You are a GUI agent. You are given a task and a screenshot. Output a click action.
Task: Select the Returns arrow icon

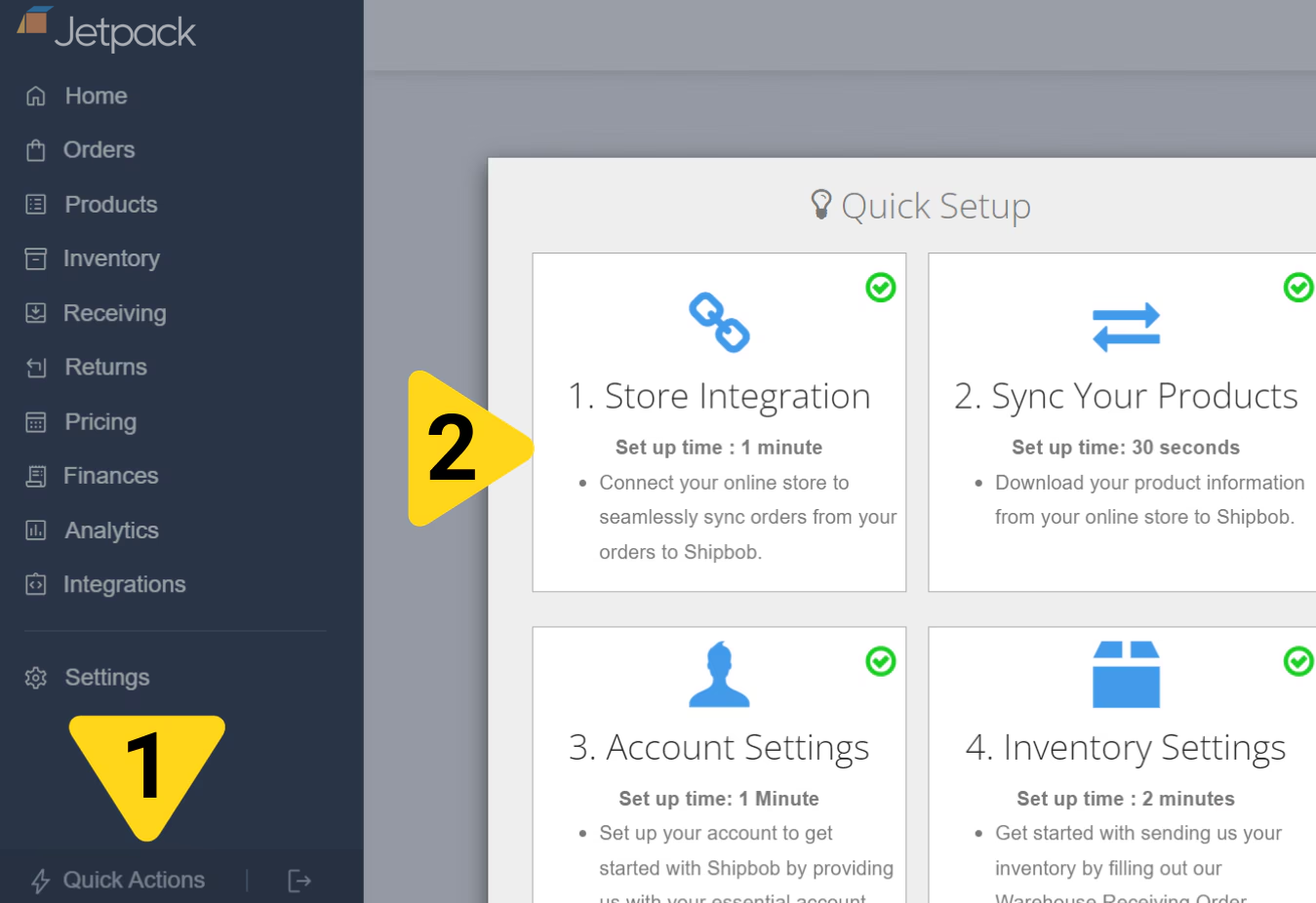[34, 367]
